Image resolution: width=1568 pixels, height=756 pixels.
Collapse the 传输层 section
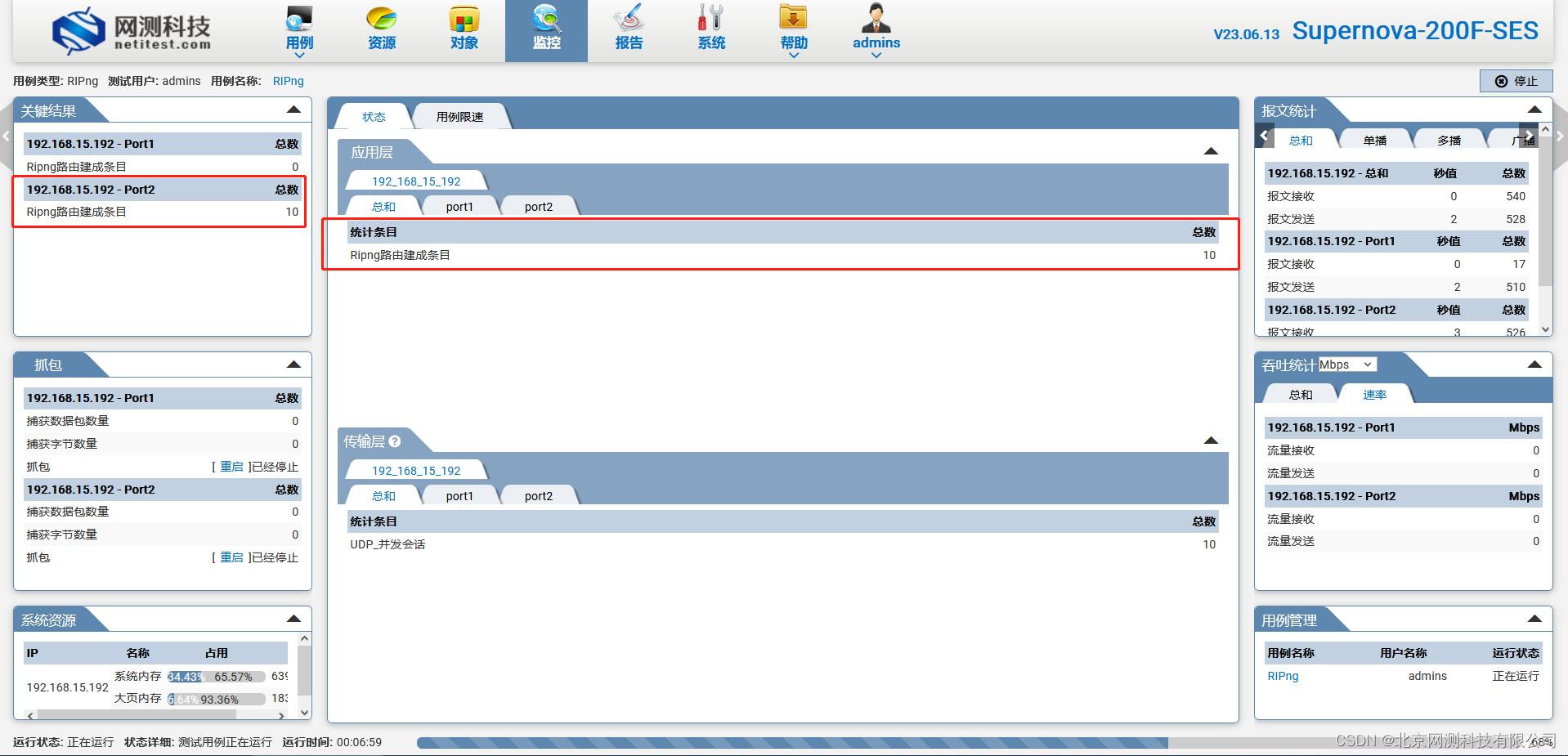tap(1211, 441)
